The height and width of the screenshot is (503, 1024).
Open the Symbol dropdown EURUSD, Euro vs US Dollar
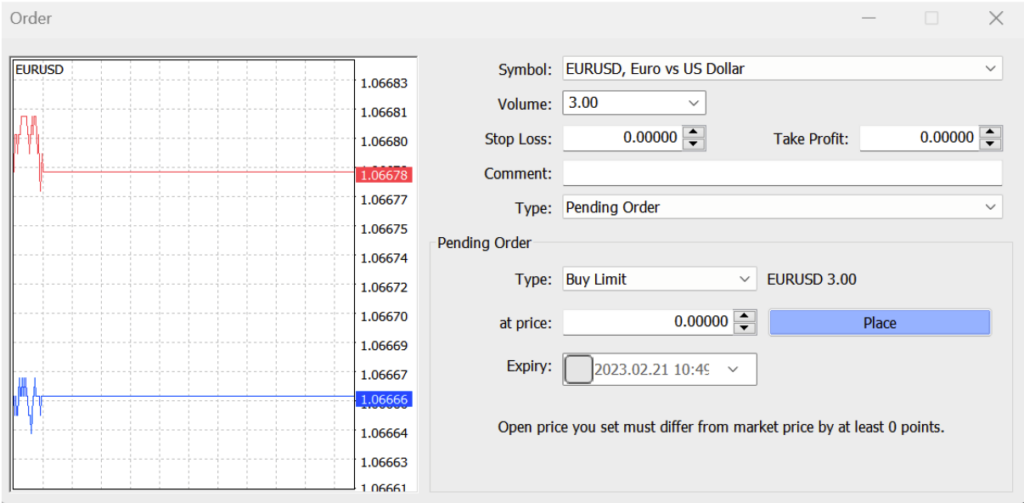click(x=782, y=69)
